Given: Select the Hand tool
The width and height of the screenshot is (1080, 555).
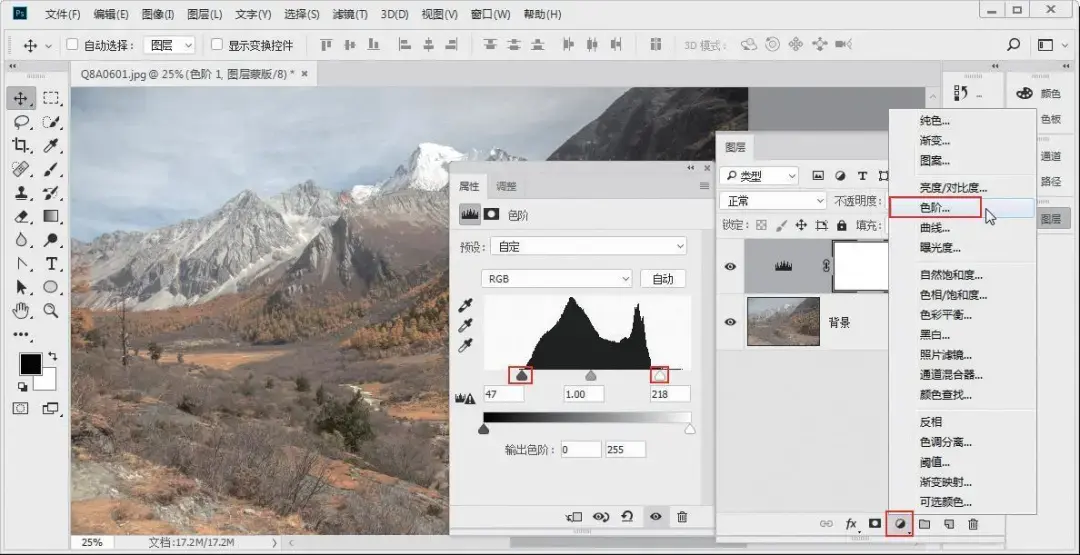Looking at the screenshot, I should pyautogui.click(x=21, y=311).
